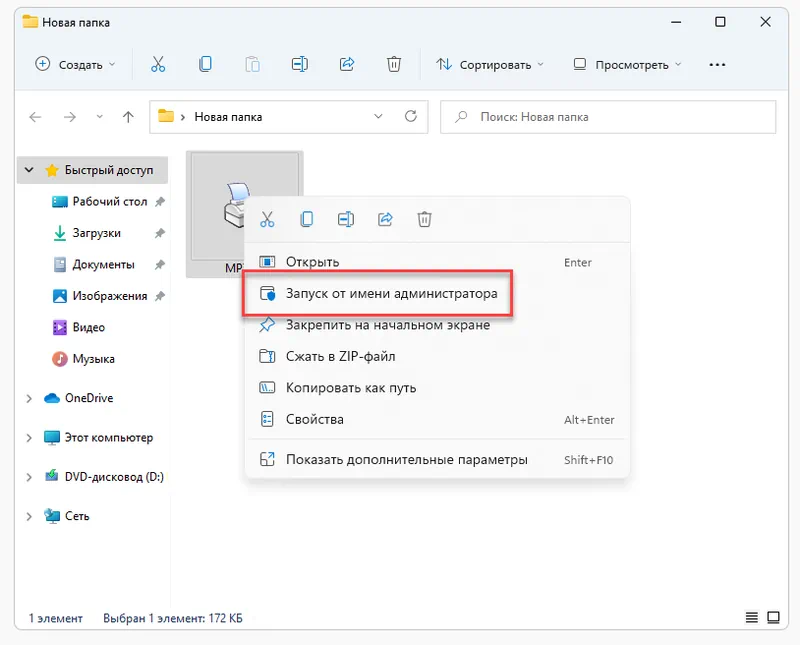Click the Share icon in top toolbar
The image size is (800, 645).
(x=347, y=64)
